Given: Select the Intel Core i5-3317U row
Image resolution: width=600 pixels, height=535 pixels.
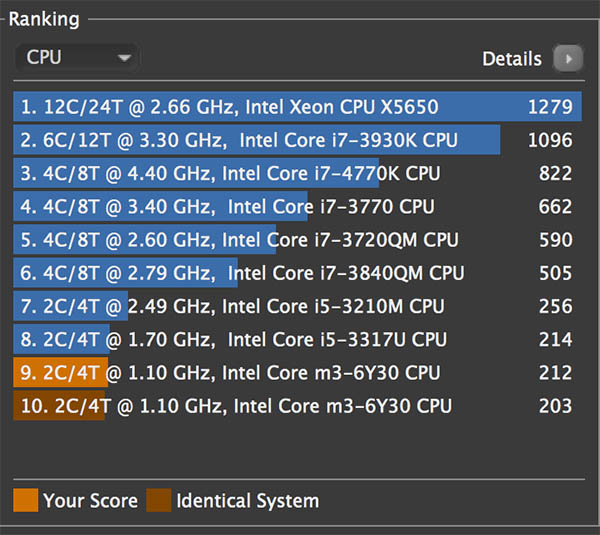Looking at the screenshot, I should (x=297, y=340).
